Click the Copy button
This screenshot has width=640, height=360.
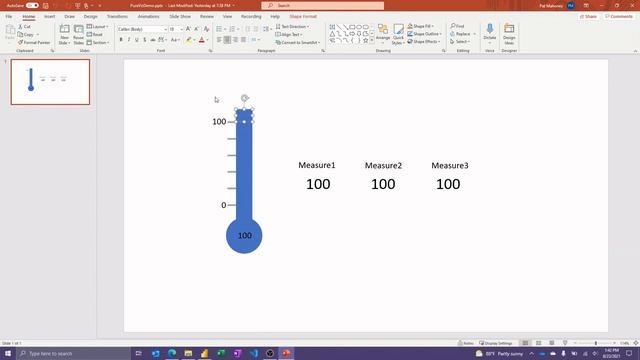pyautogui.click(x=26, y=35)
